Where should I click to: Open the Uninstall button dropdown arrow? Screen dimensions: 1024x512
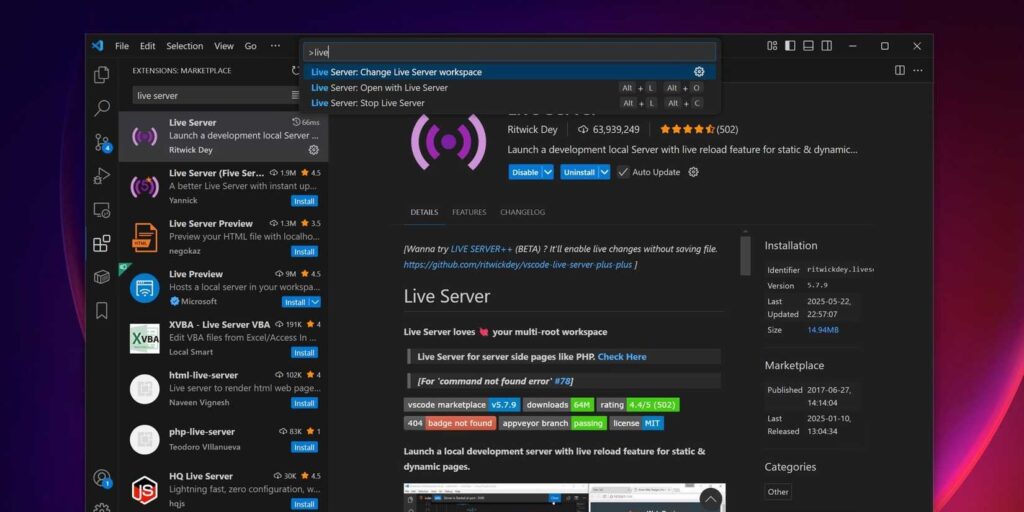coord(605,172)
